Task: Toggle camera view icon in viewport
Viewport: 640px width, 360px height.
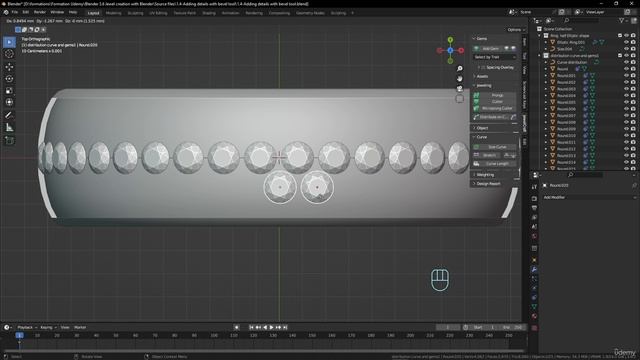Action: point(460,89)
